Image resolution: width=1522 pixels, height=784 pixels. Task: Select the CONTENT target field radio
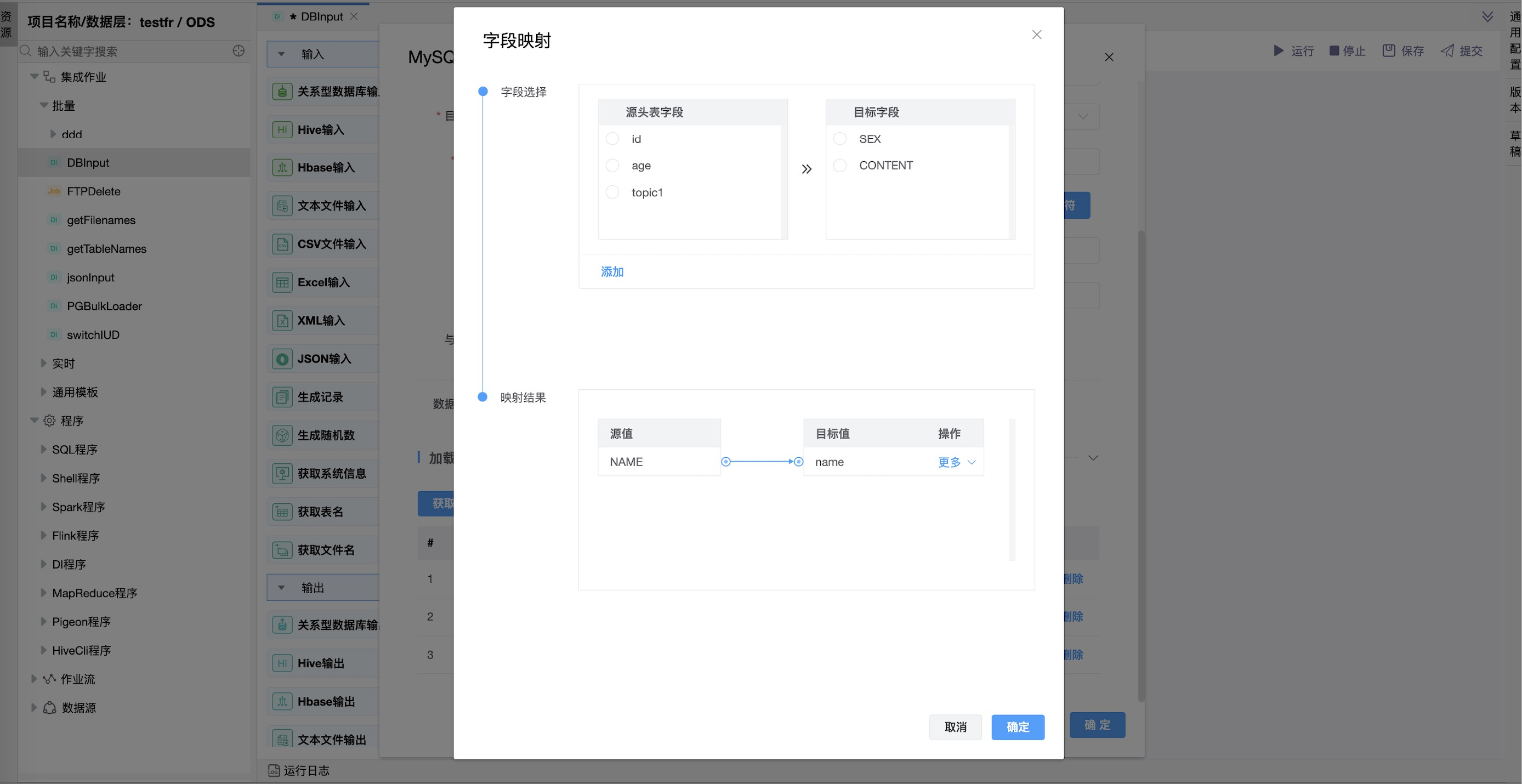pos(839,166)
